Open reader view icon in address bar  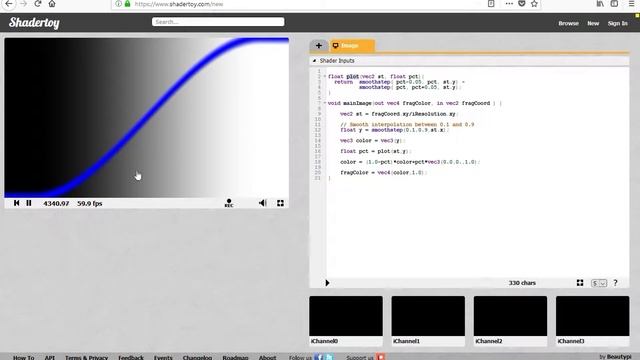pyautogui.click(x=491, y=4)
